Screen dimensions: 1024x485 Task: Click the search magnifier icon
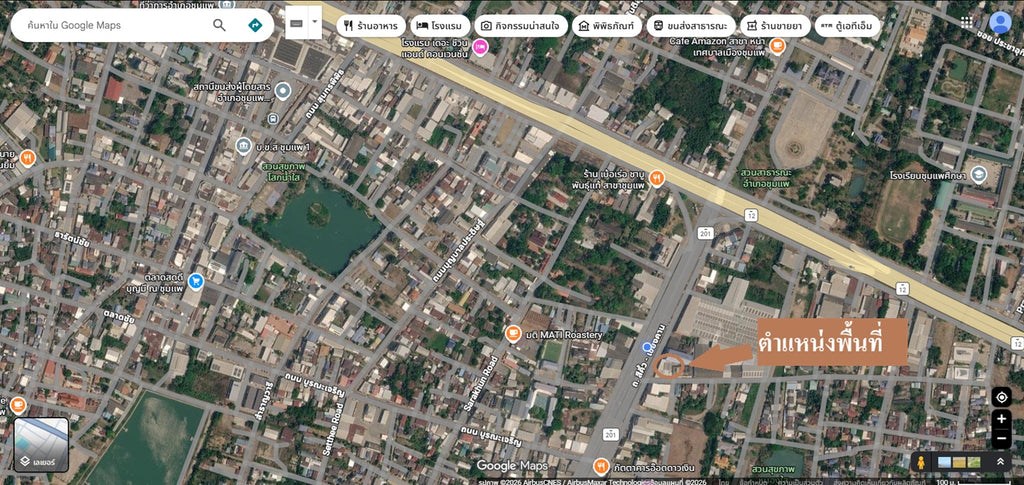point(219,25)
